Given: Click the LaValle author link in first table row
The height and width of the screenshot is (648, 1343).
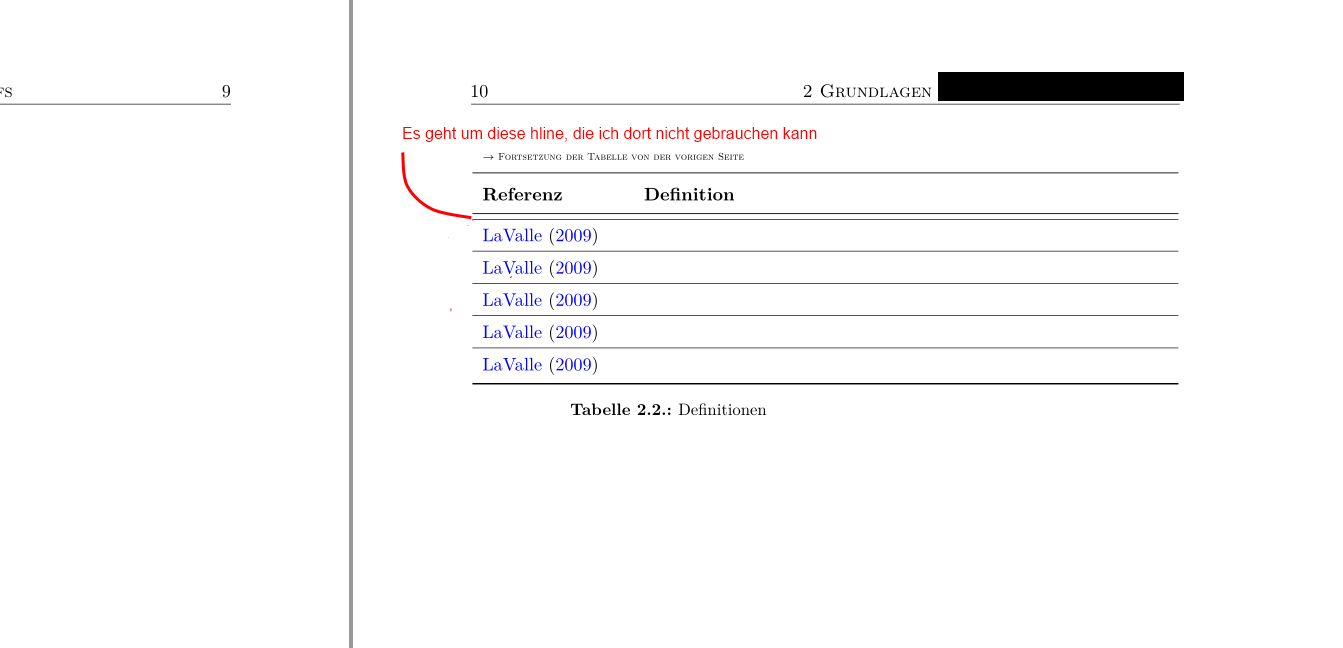Looking at the screenshot, I should pyautogui.click(x=512, y=236).
